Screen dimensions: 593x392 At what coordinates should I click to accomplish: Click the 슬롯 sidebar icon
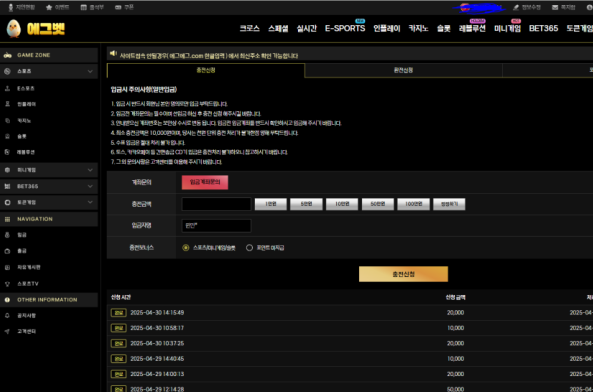[7, 136]
